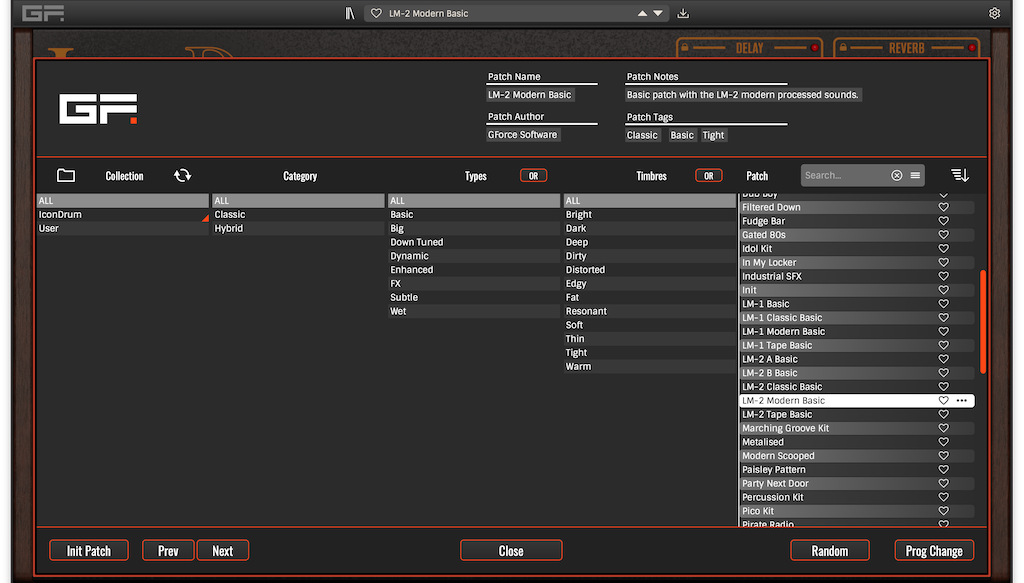Close the patch browser

click(x=511, y=550)
